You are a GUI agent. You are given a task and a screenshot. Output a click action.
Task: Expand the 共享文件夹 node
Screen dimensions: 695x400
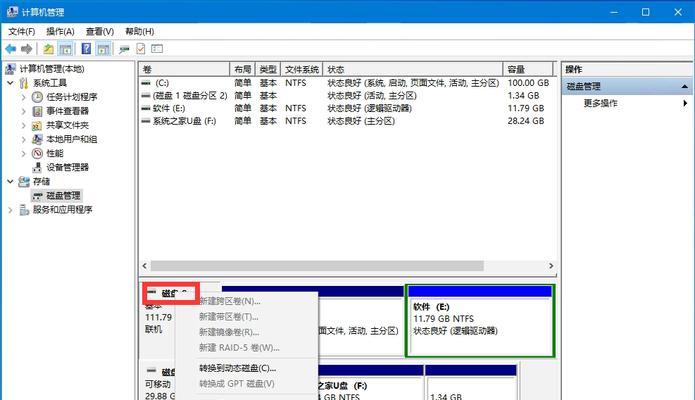click(x=23, y=125)
